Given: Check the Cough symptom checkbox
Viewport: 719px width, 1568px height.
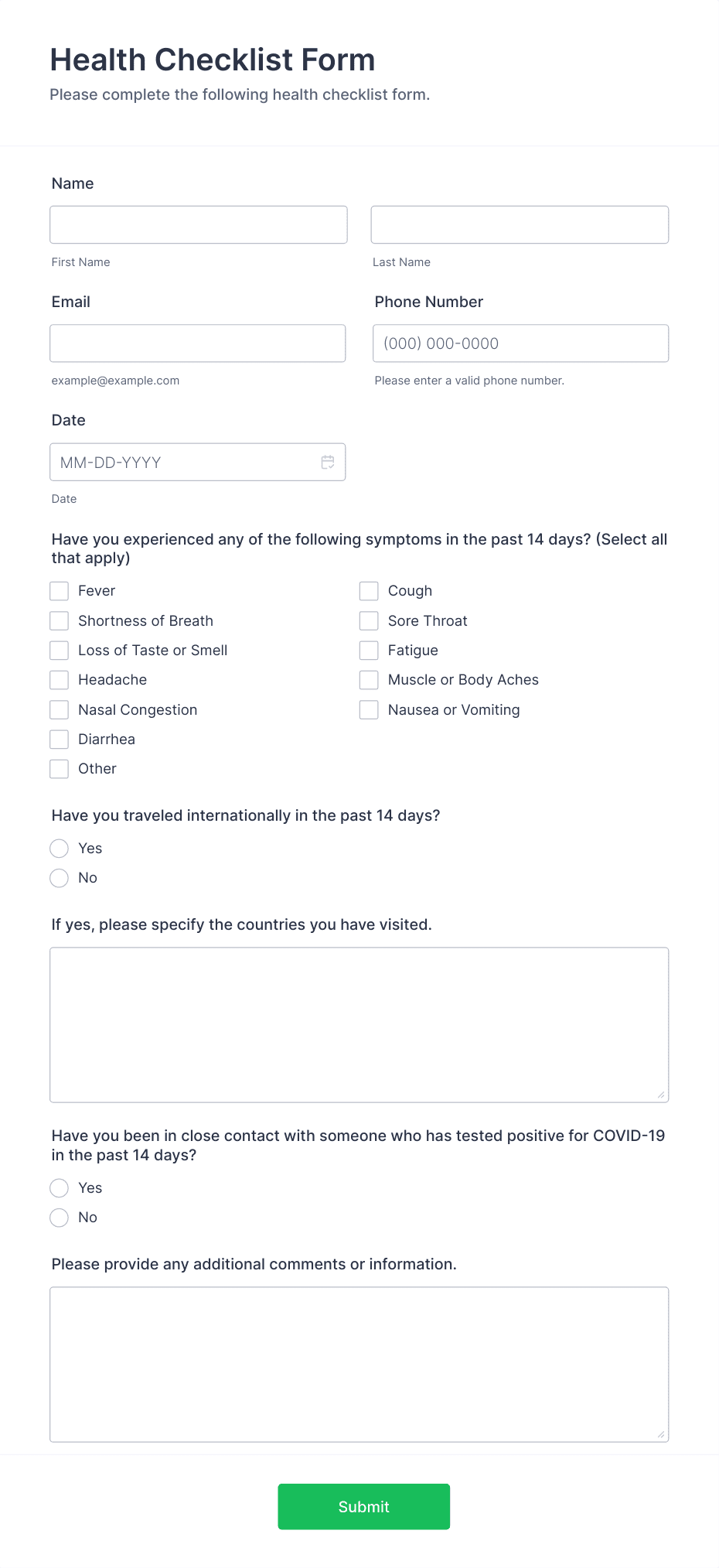Looking at the screenshot, I should [368, 590].
